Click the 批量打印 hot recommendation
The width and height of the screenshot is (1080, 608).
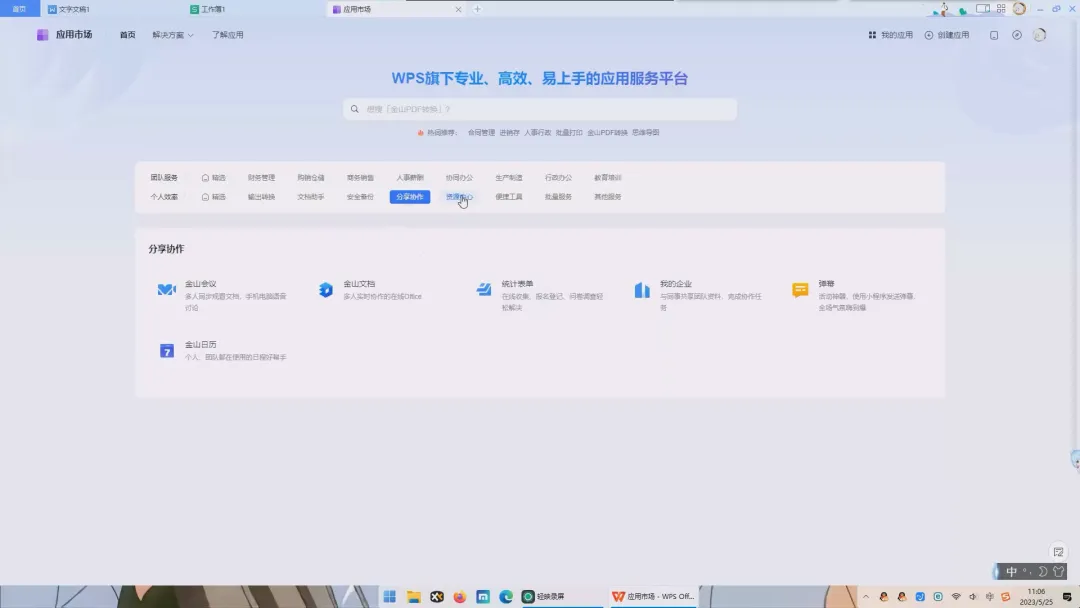tap(569, 133)
